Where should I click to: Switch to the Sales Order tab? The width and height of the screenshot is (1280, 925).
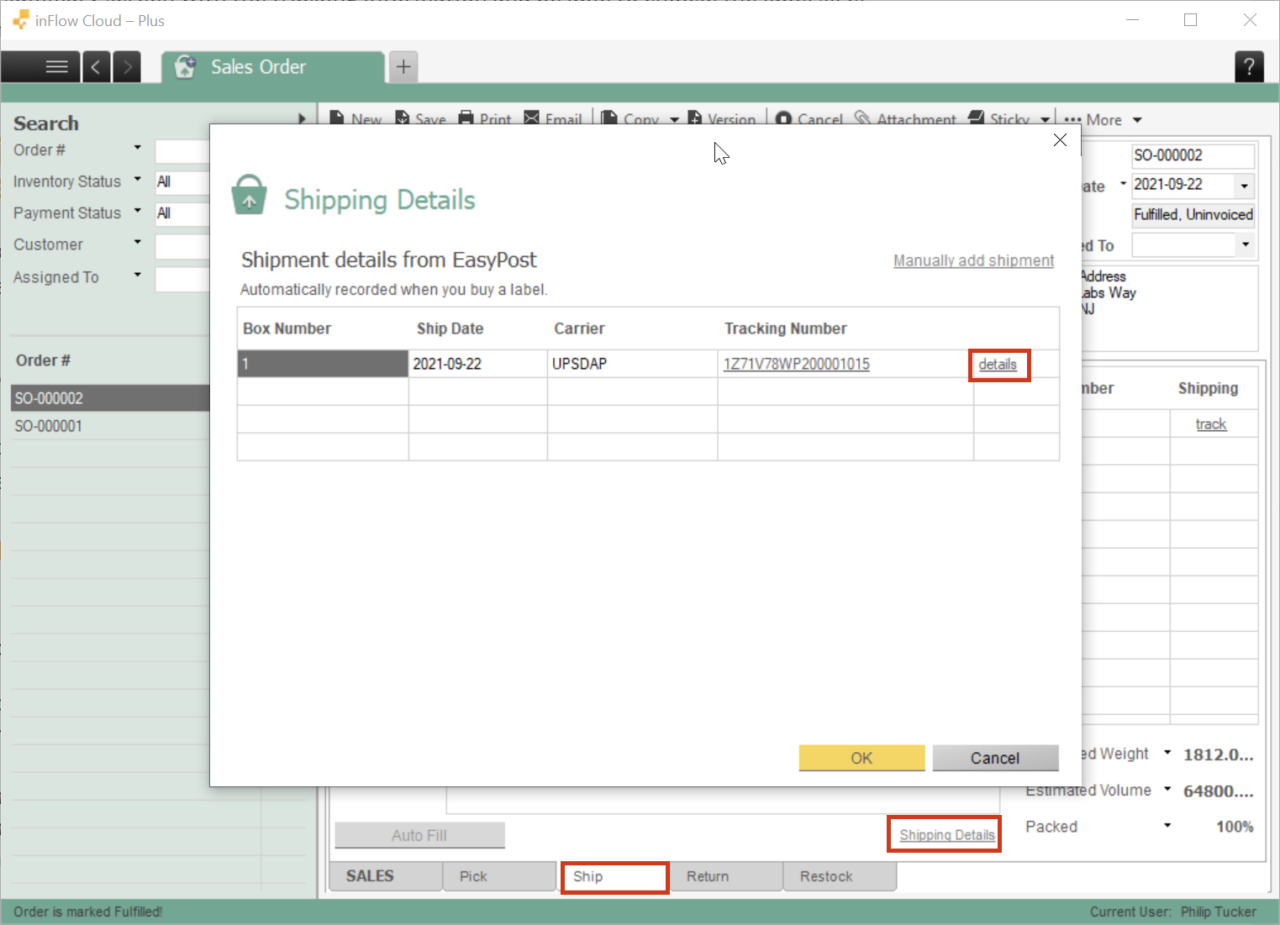click(x=257, y=67)
